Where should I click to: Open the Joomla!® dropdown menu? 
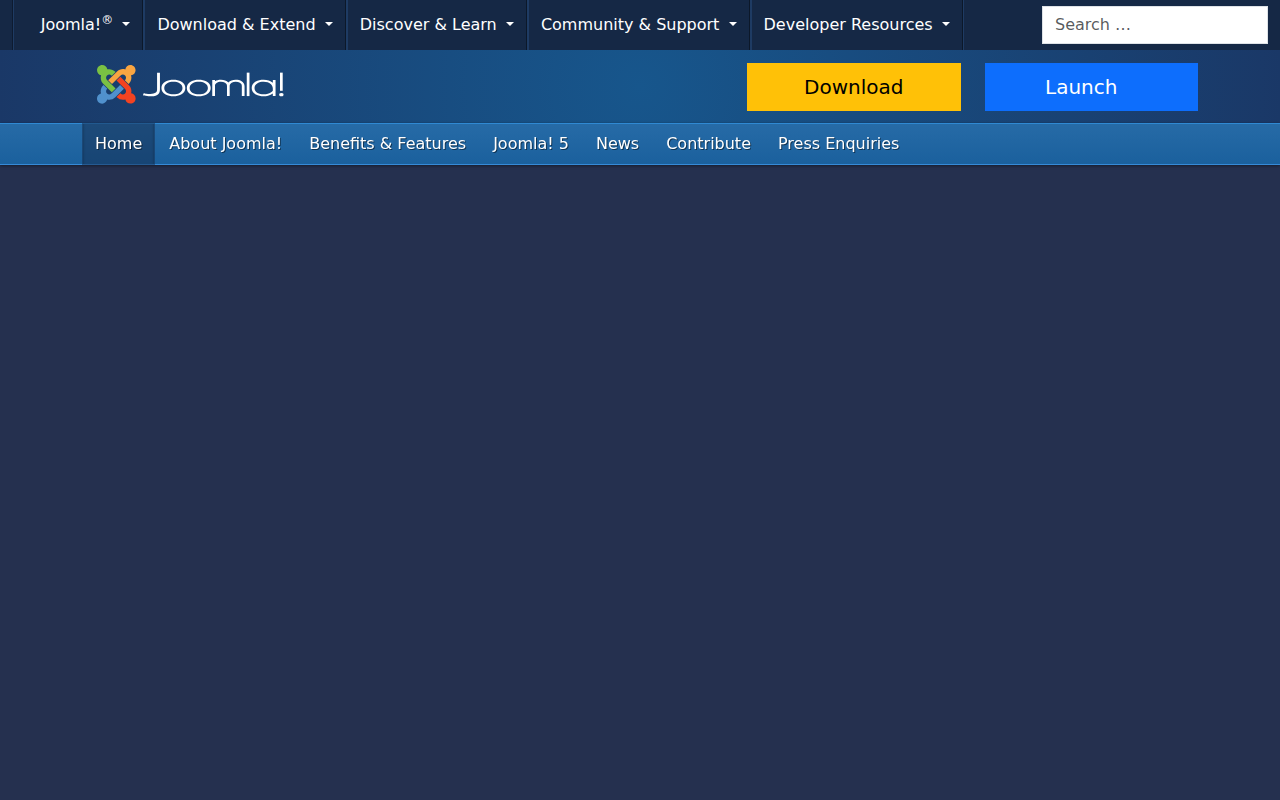[x=85, y=24]
